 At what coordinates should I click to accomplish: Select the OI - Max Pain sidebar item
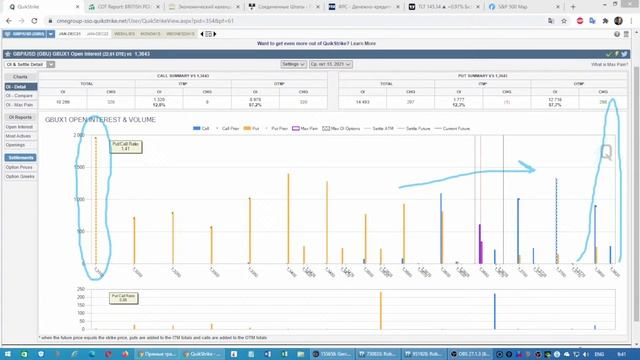coord(21,105)
